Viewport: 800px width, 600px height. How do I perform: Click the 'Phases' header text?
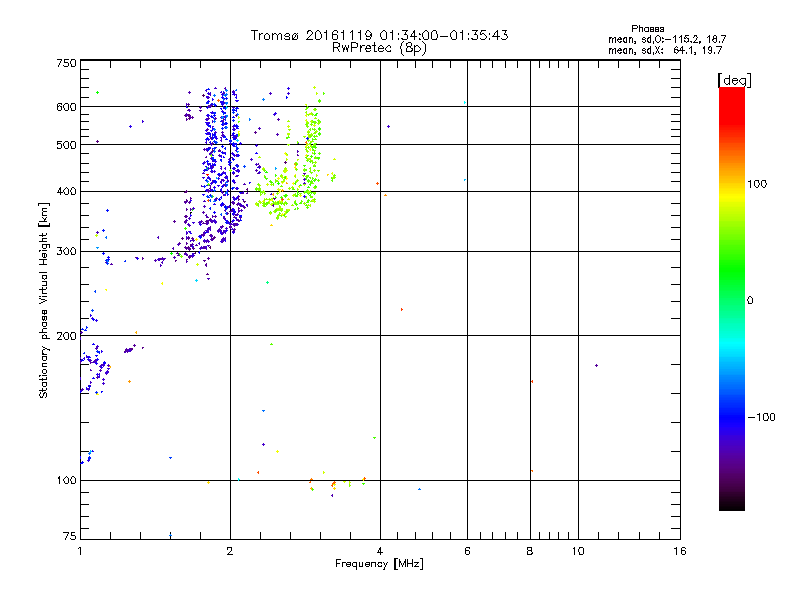pyautogui.click(x=647, y=29)
